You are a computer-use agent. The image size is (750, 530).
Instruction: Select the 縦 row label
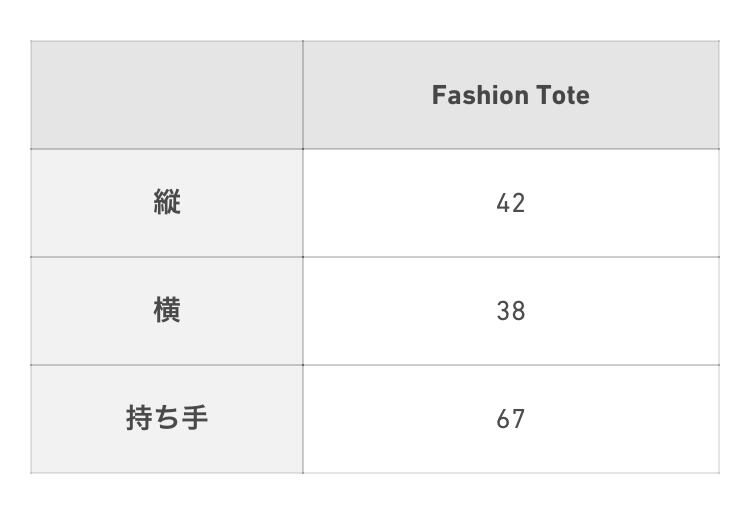click(167, 203)
